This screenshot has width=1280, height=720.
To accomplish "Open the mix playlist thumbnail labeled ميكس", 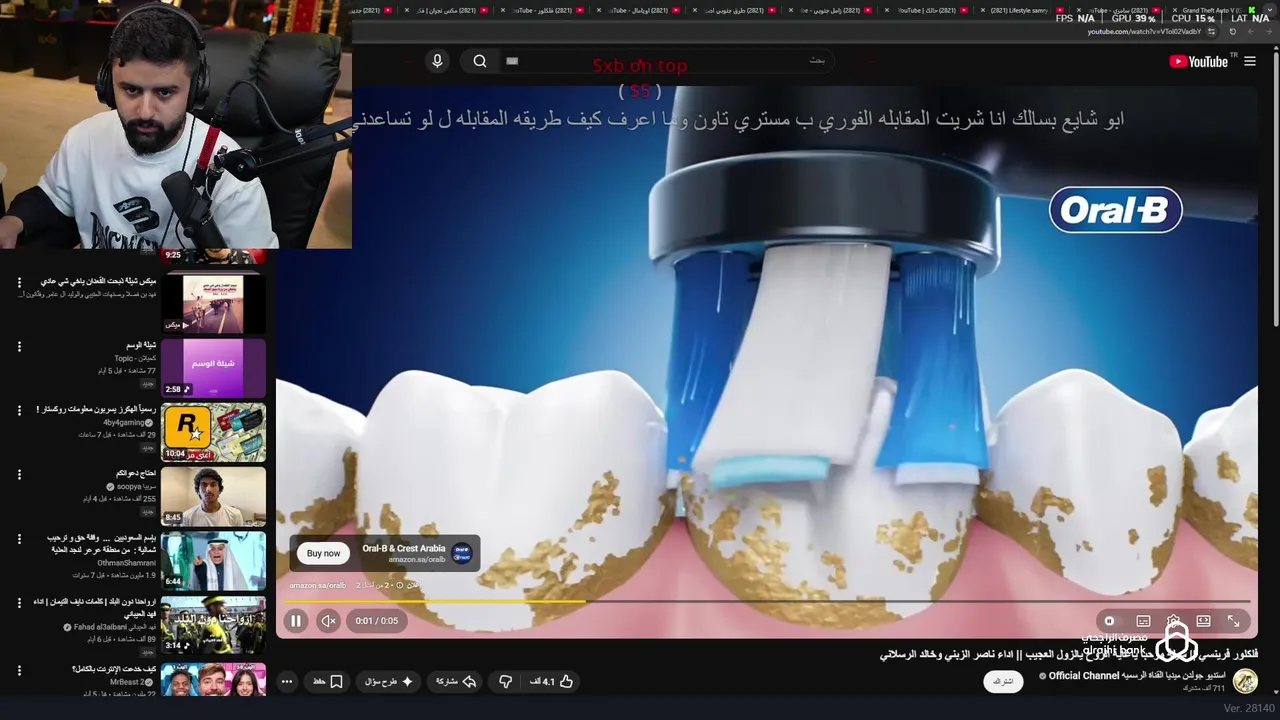I will click(x=214, y=304).
